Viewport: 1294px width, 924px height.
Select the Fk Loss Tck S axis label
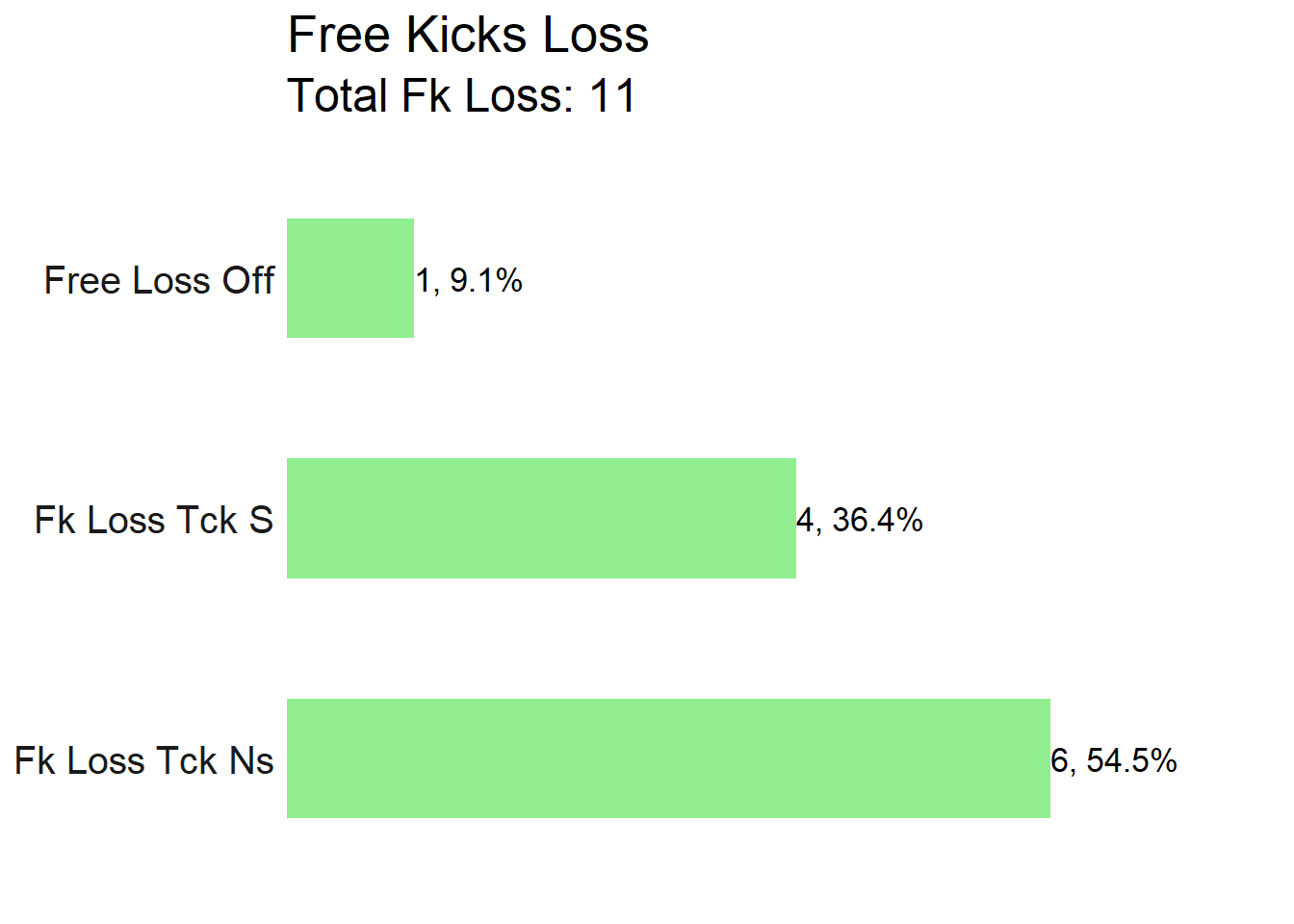click(154, 520)
